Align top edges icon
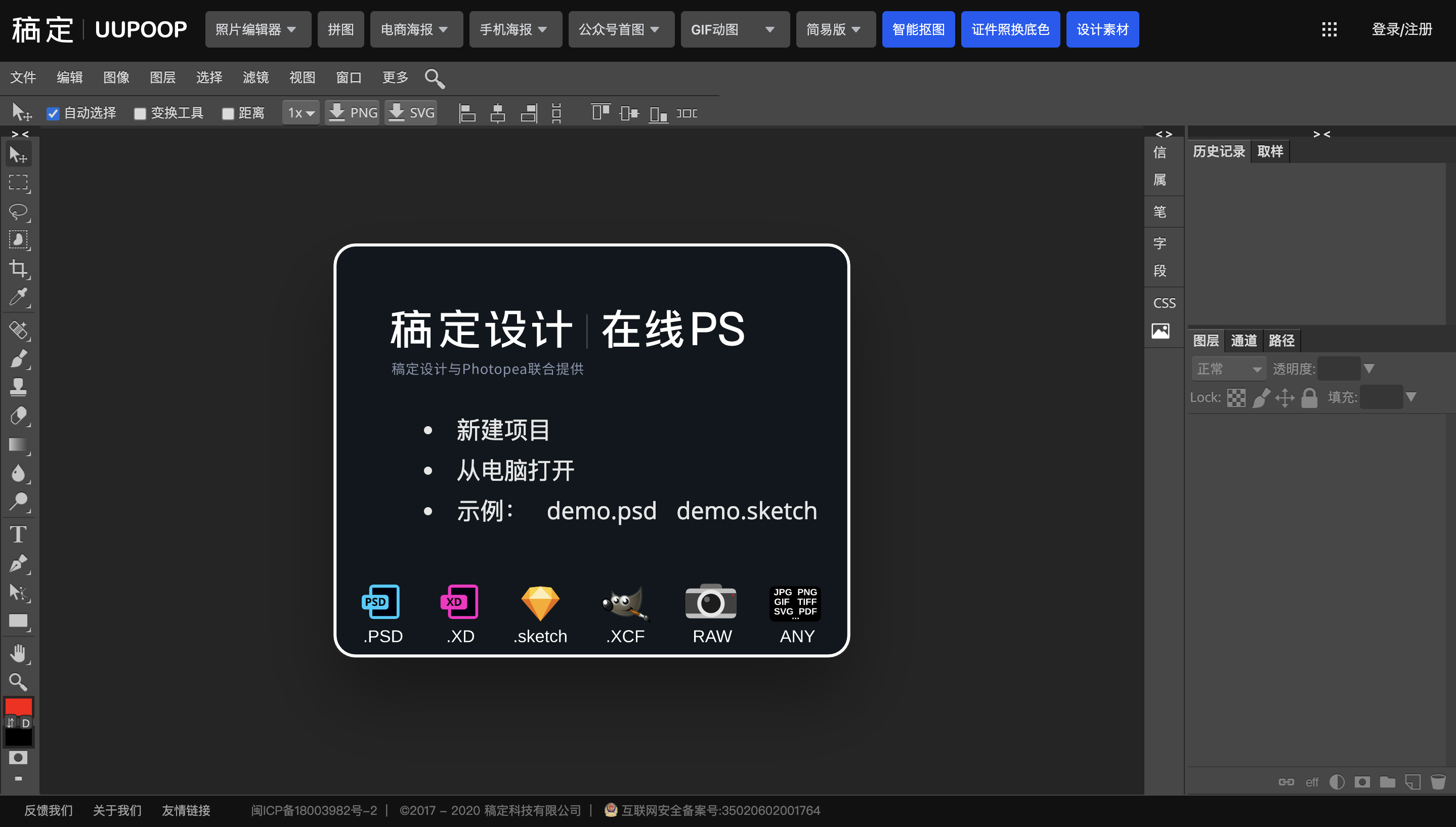This screenshot has height=827, width=1456. coord(600,112)
